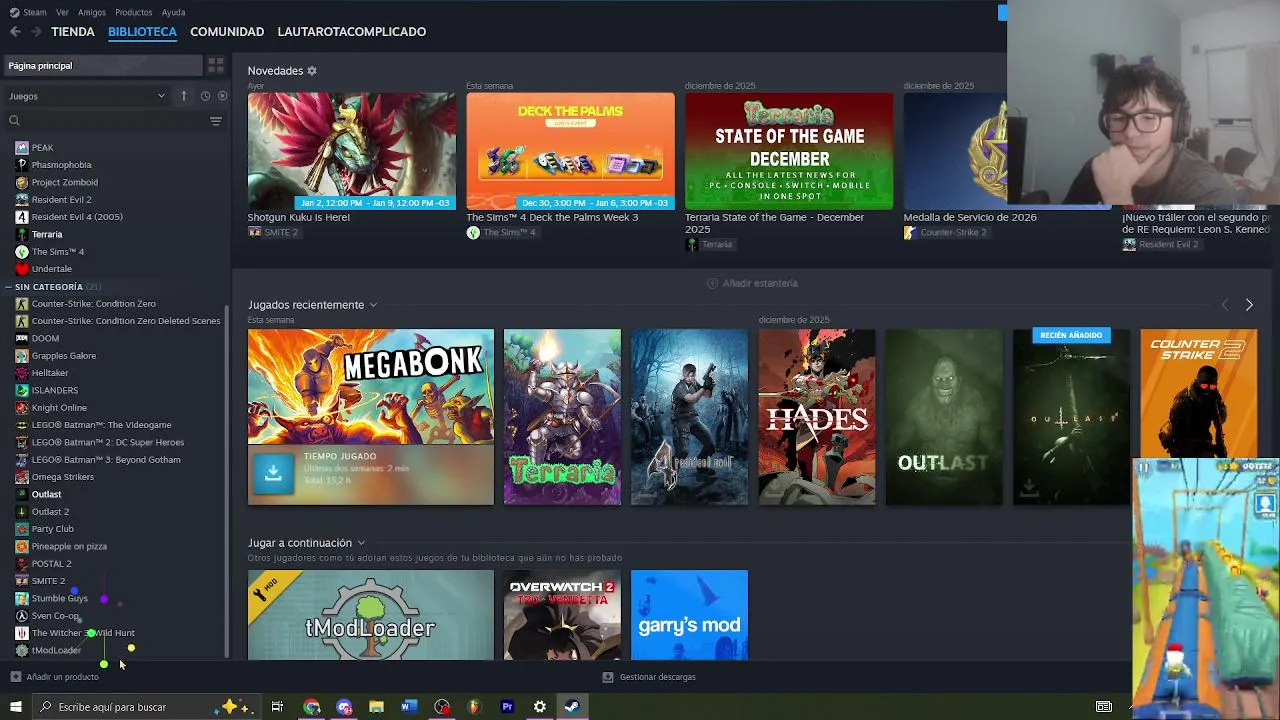Sort library with the up-arrow icon
This screenshot has height=720, width=1280.
(184, 96)
